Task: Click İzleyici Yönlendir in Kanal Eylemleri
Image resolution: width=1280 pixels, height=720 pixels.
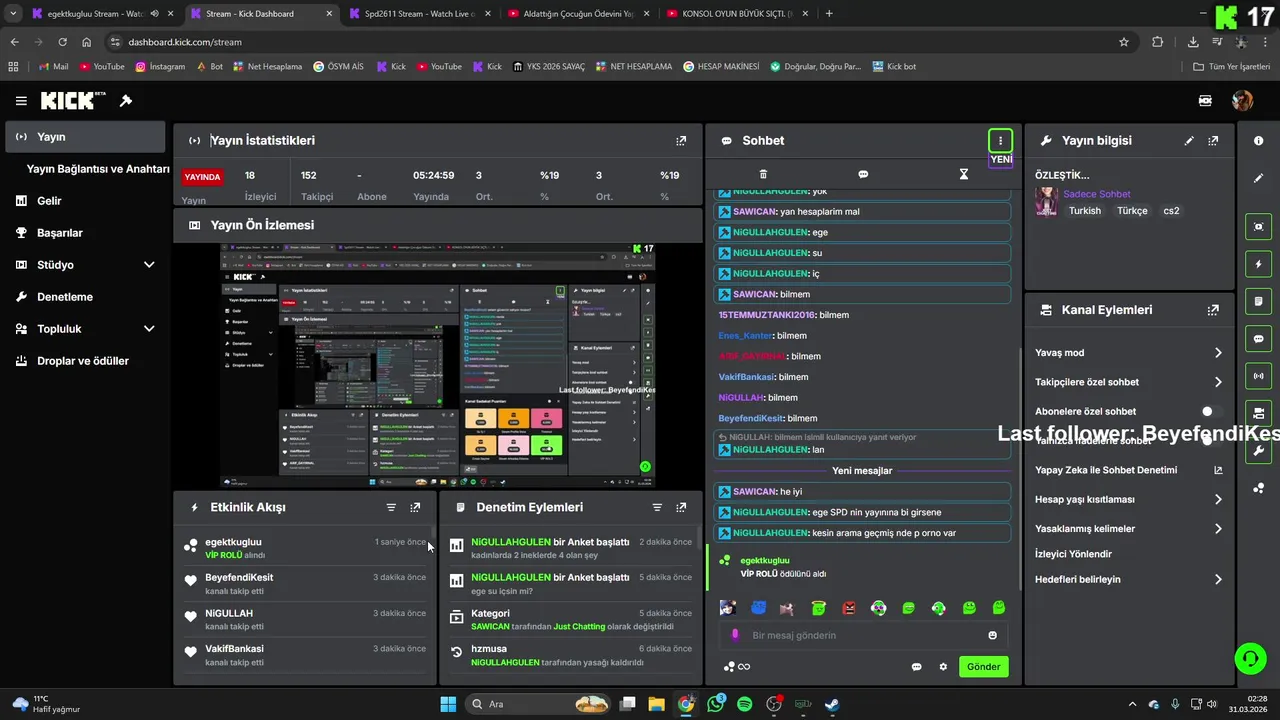Action: click(1073, 554)
